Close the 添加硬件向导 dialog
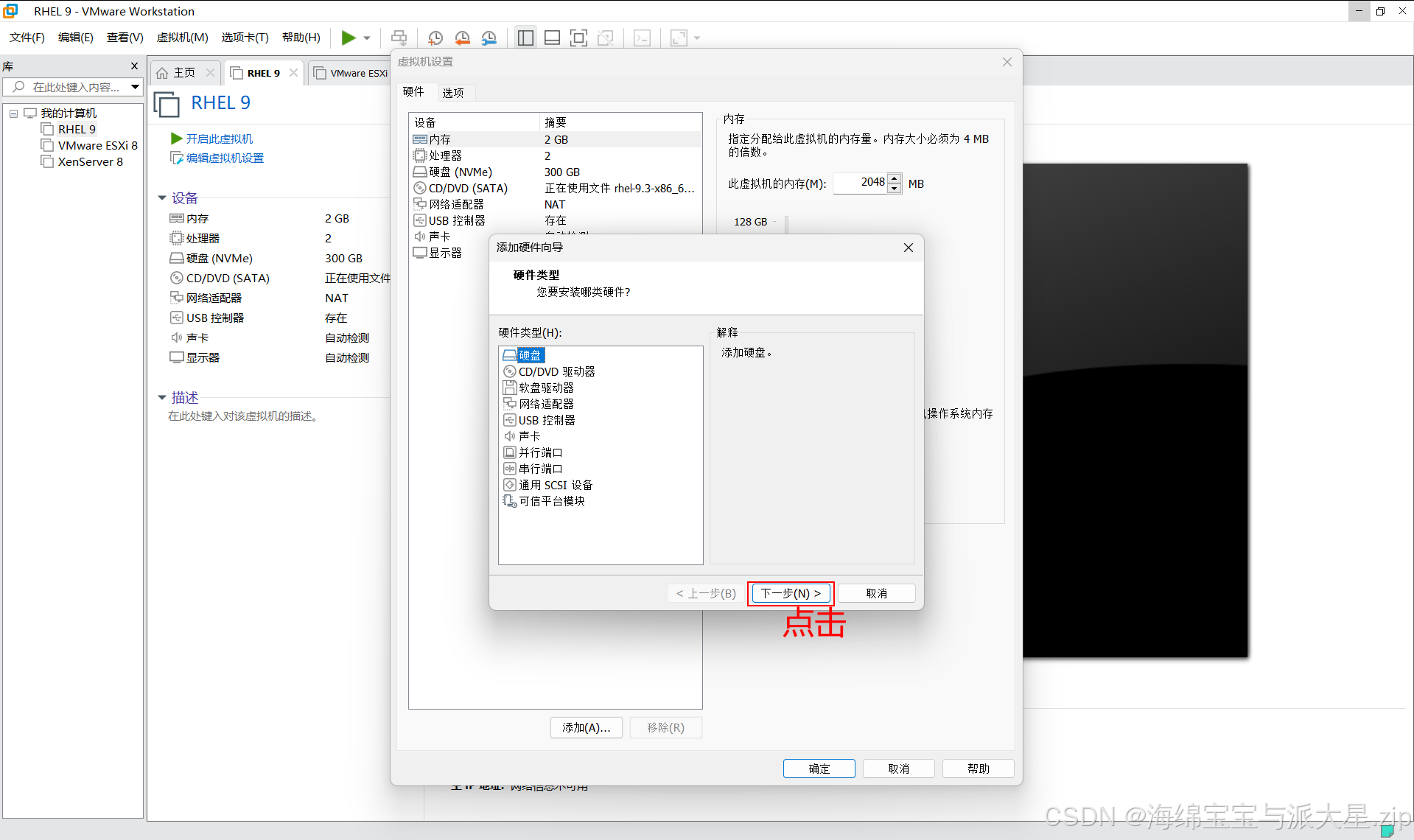Image resolution: width=1414 pixels, height=840 pixels. coord(909,248)
